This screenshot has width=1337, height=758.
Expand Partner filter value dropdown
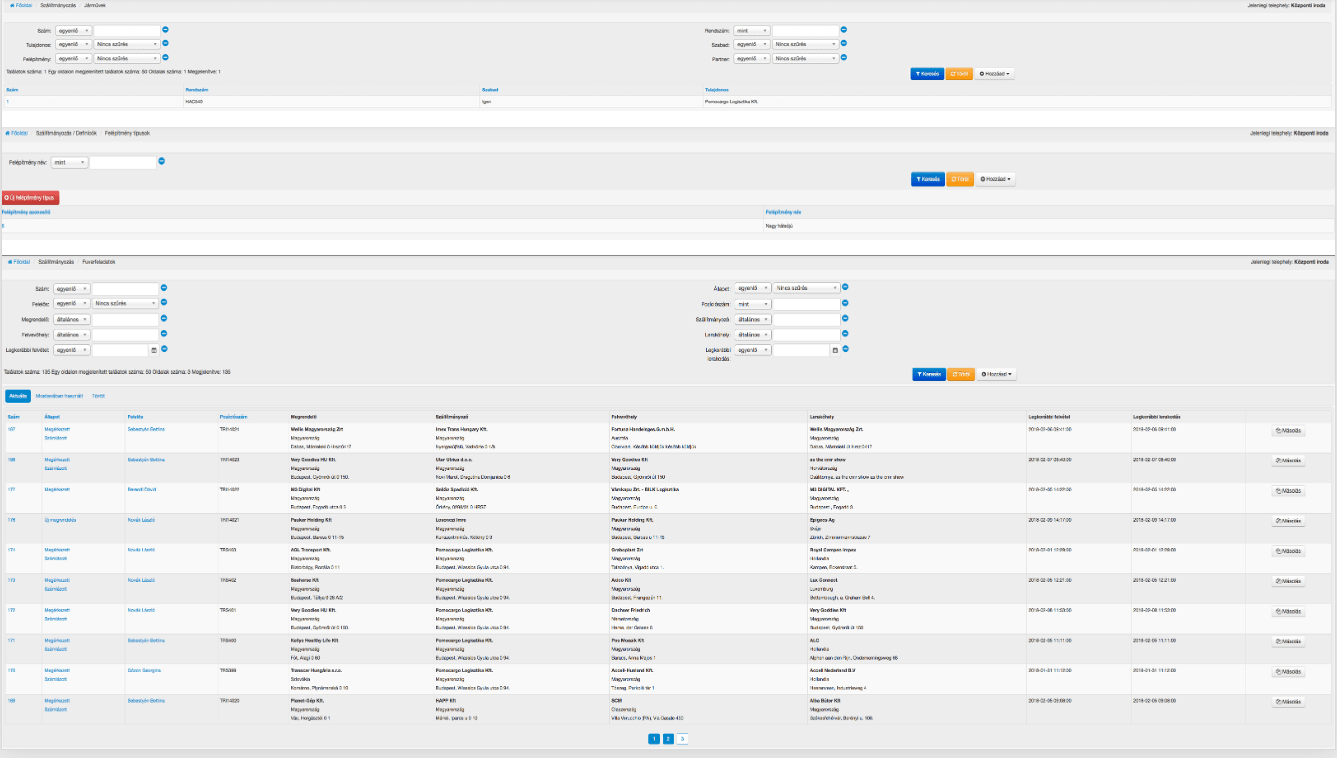[x=806, y=59]
